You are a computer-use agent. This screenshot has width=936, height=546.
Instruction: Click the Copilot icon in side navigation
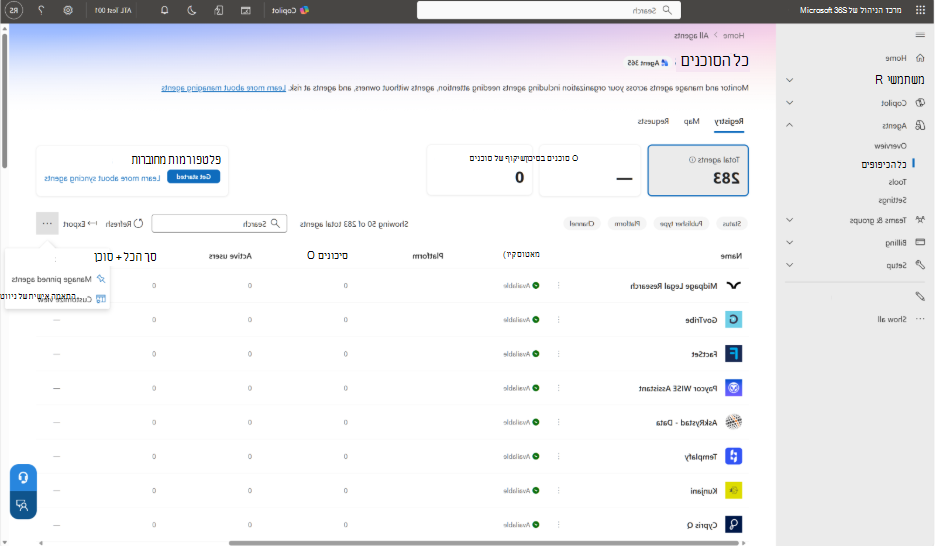920,103
